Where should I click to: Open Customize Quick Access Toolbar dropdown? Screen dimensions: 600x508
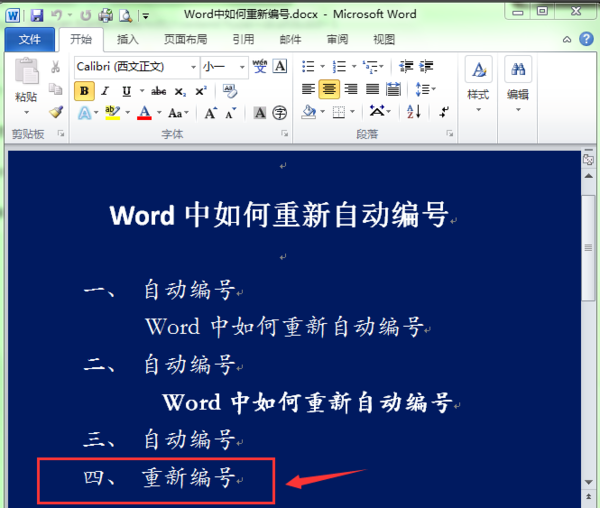[x=146, y=16]
